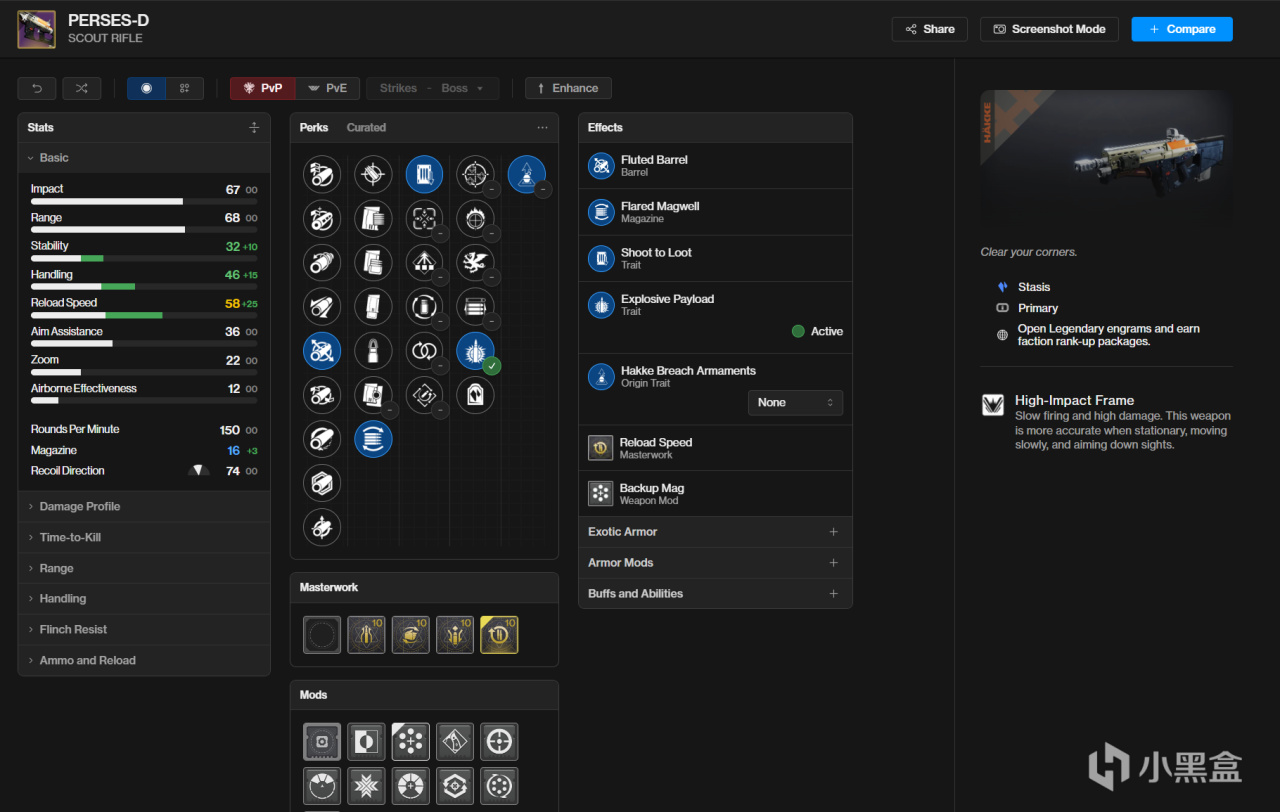Open Hakke Breach Armaments None dropdown
The height and width of the screenshot is (812, 1280).
795,402
